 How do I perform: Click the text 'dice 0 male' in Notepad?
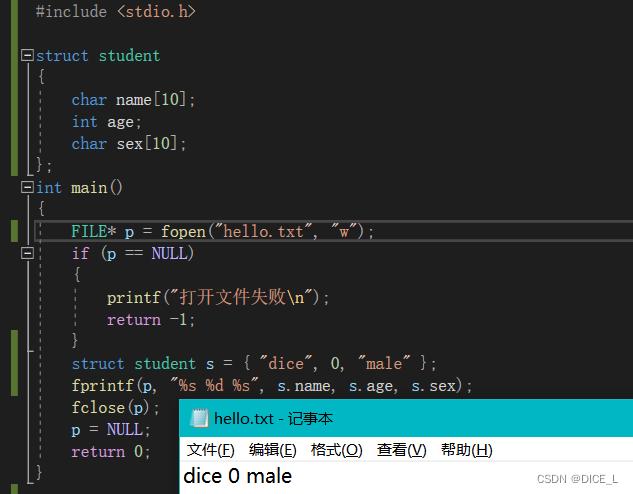(237, 476)
